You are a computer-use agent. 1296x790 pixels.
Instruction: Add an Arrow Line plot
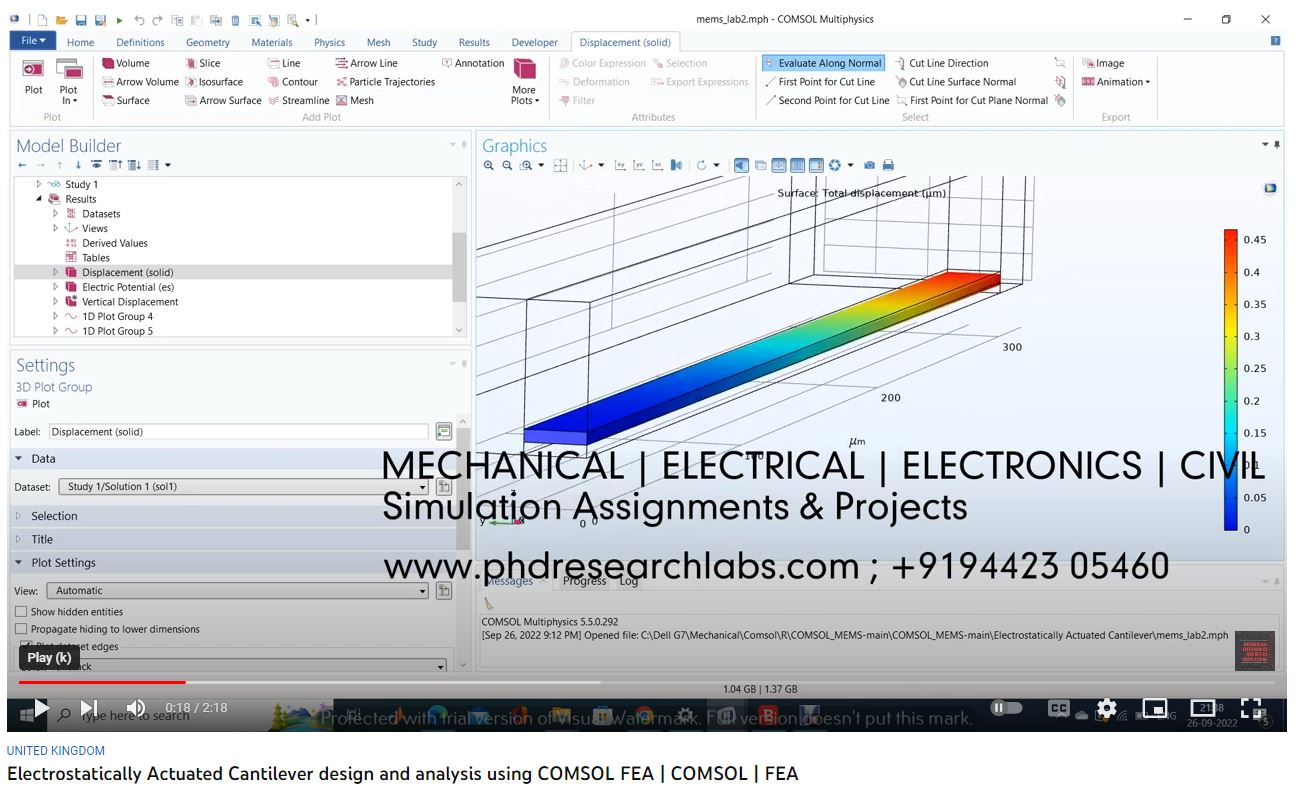(367, 63)
